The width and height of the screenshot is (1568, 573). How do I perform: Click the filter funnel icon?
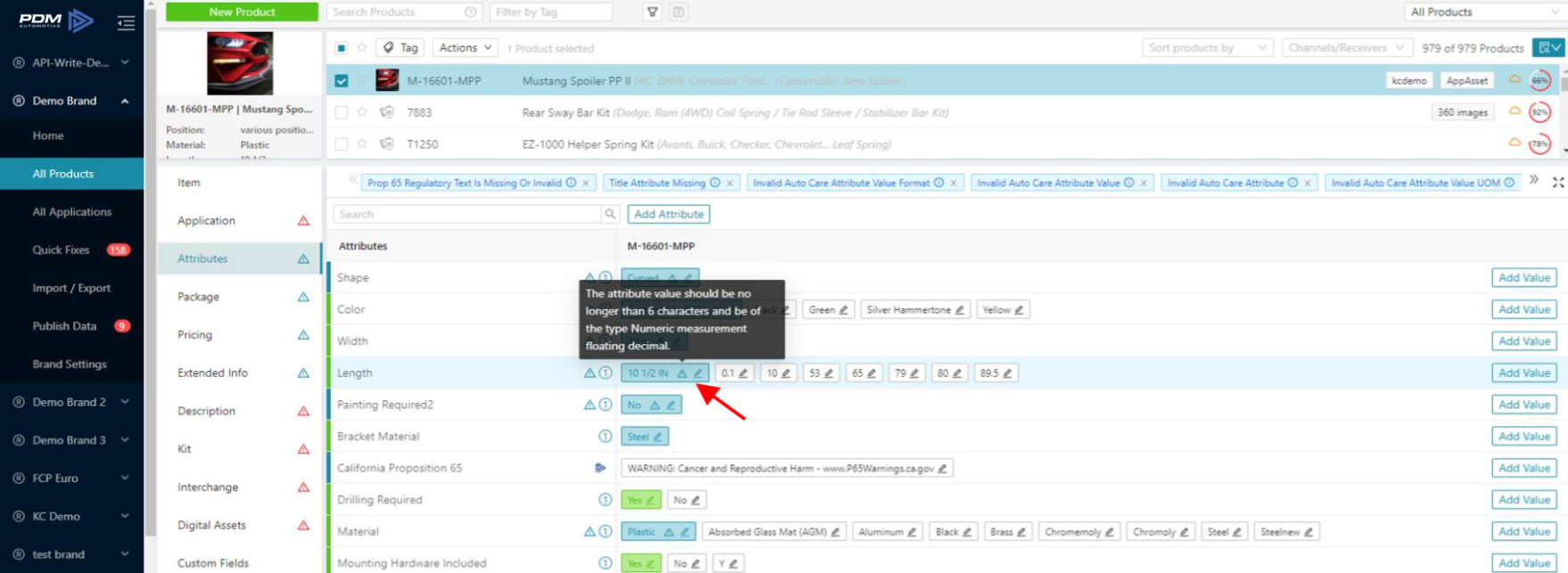(x=653, y=12)
